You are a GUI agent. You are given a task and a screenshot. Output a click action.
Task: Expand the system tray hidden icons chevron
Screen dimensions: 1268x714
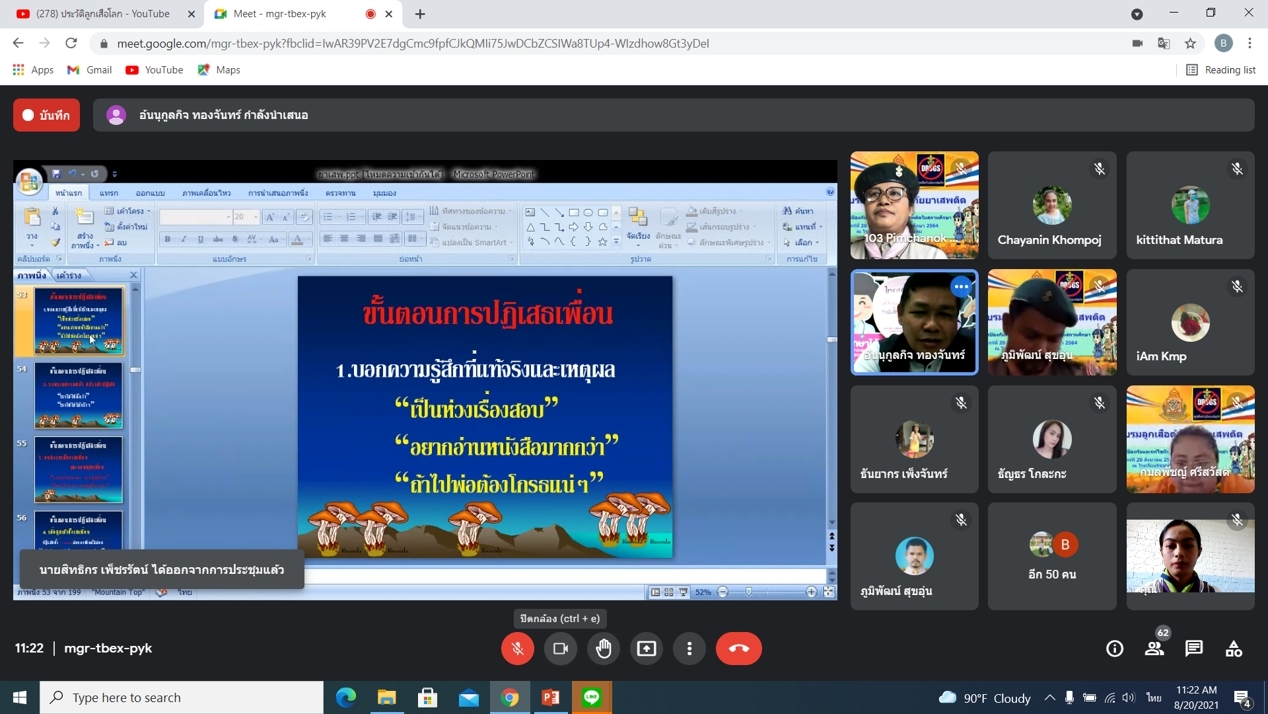pos(1049,697)
